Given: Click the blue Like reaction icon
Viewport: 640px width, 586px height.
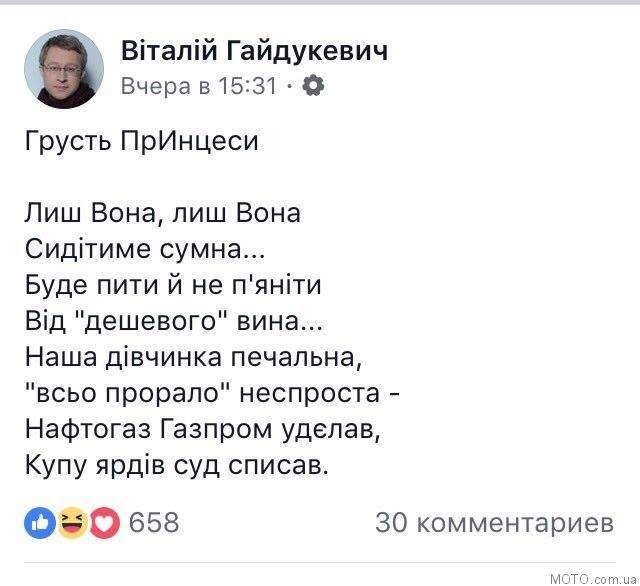Looking at the screenshot, I should click(40, 523).
